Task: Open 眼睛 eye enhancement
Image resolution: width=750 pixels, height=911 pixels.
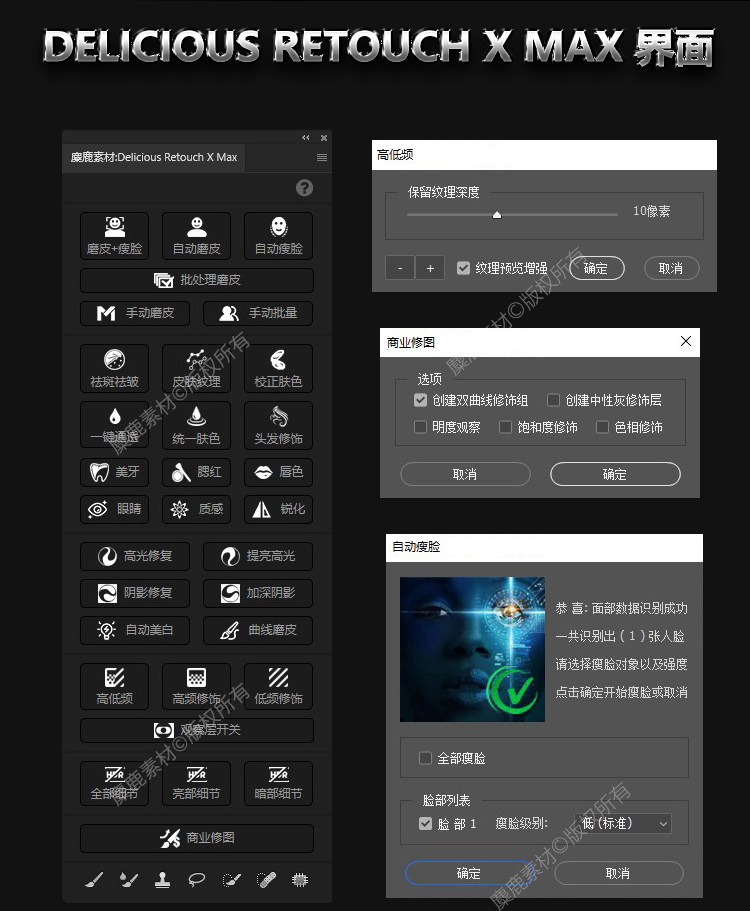Action: (114, 509)
